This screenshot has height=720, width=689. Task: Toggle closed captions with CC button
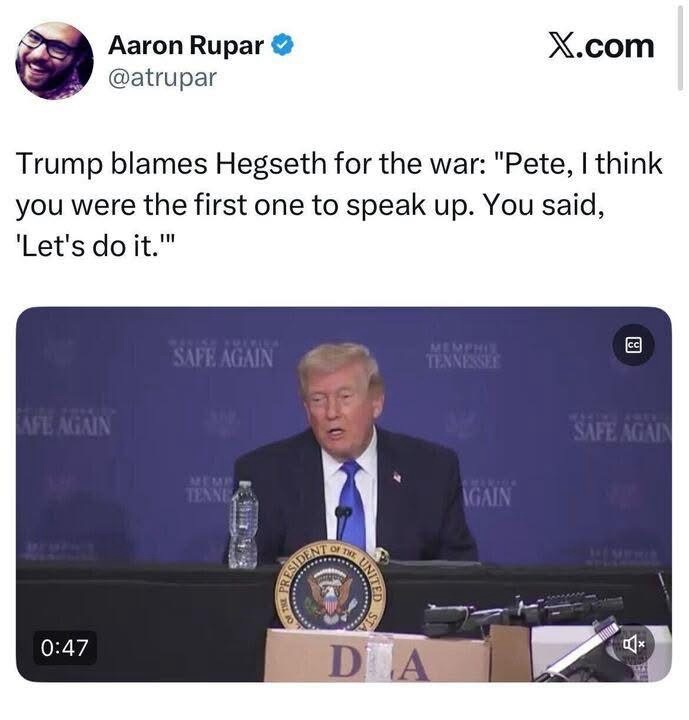[x=633, y=345]
